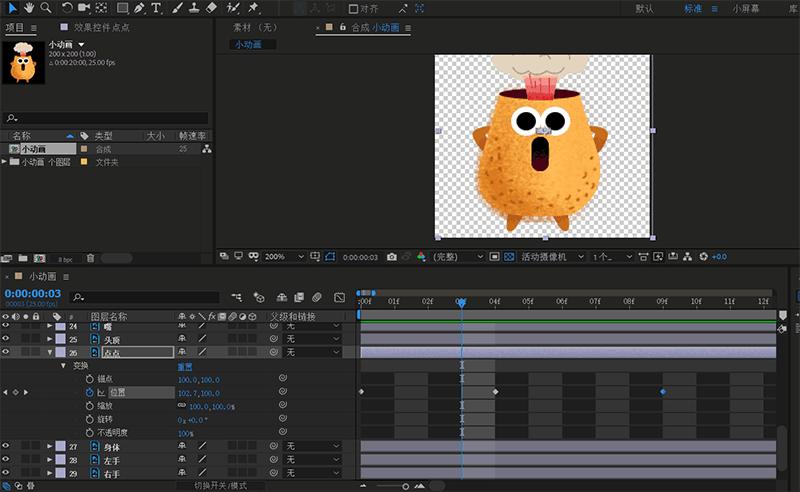Click the snapshot camera icon in viewer
800x492 pixels.
pyautogui.click(x=392, y=257)
